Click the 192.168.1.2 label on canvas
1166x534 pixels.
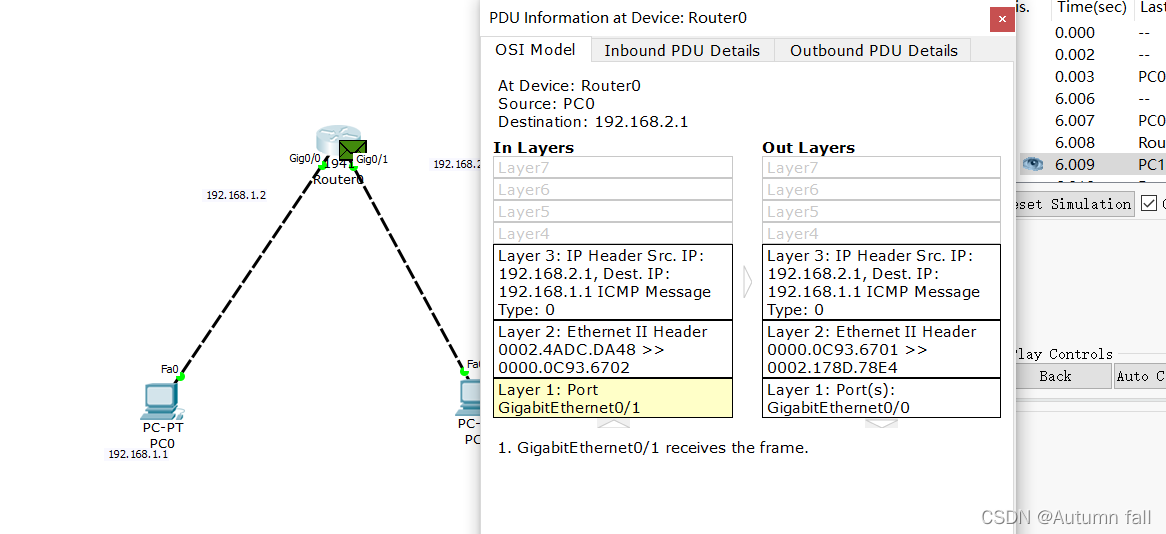(x=236, y=196)
